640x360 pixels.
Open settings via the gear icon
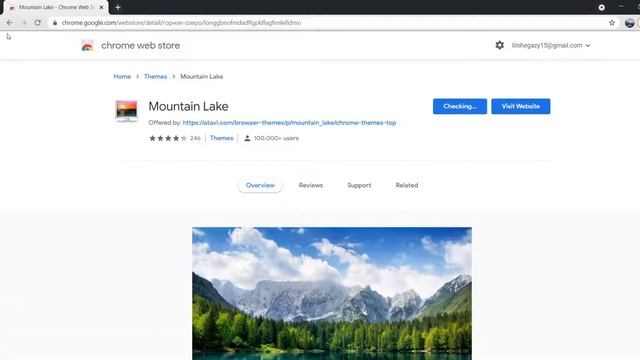[x=500, y=45]
